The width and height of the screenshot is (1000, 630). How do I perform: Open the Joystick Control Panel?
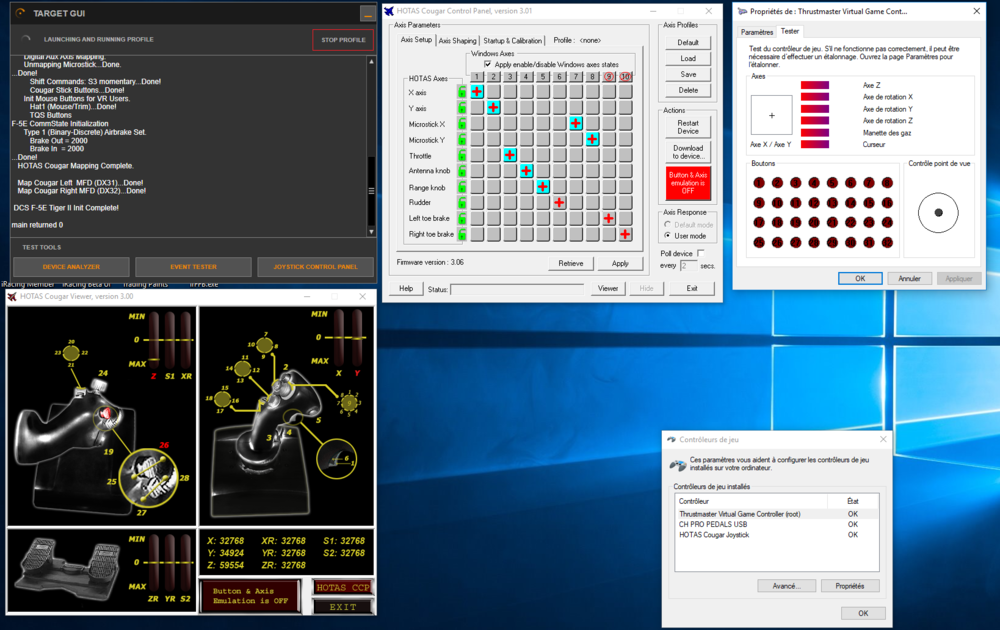coord(315,267)
